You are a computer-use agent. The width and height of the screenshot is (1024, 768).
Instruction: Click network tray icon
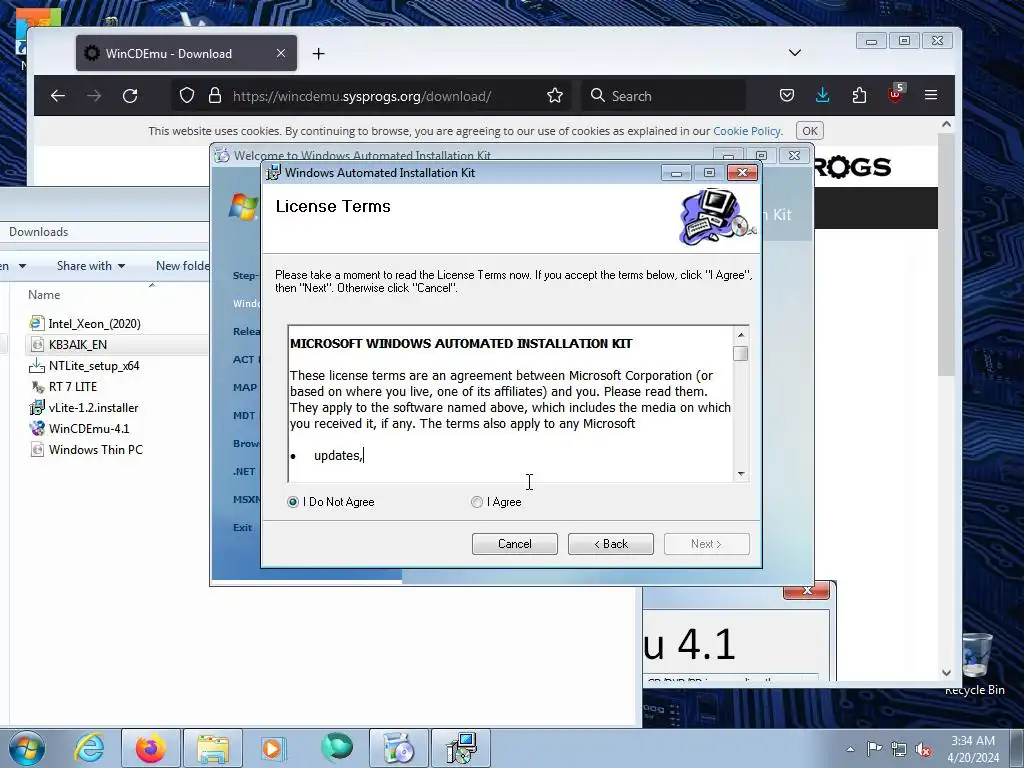tap(899, 749)
